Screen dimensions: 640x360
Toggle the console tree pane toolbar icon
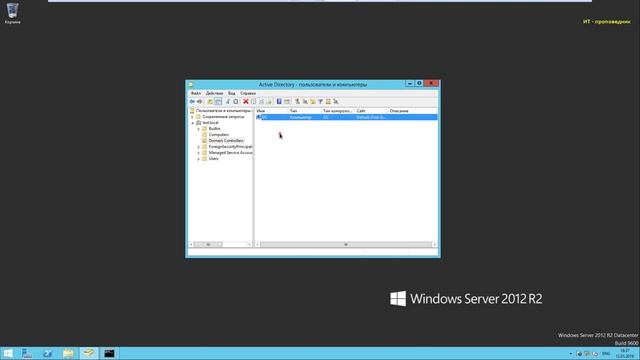coord(218,101)
